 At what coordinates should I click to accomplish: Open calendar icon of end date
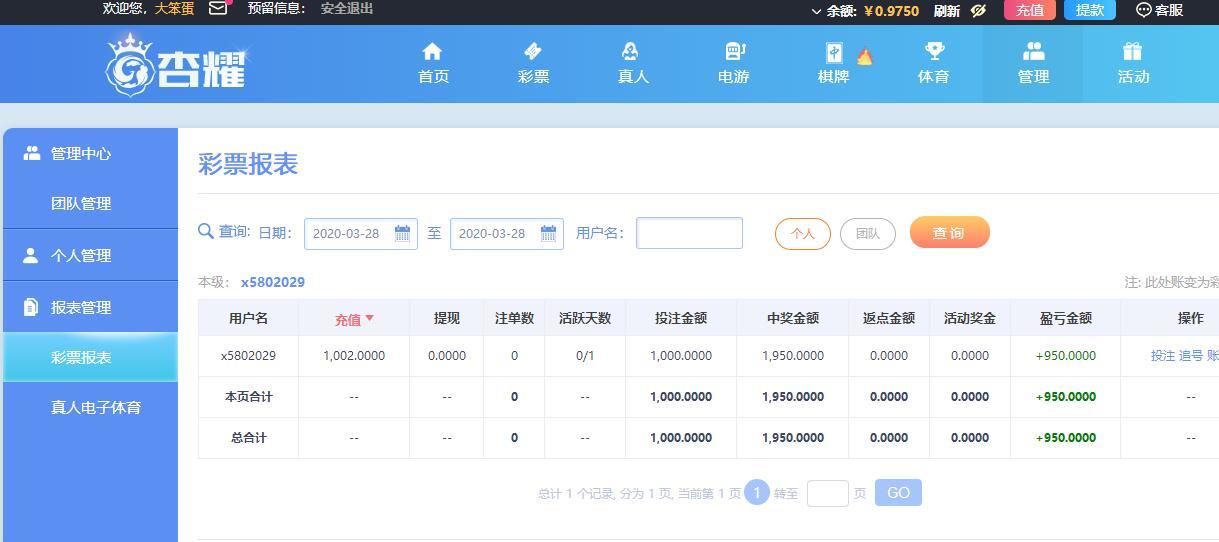[x=549, y=233]
